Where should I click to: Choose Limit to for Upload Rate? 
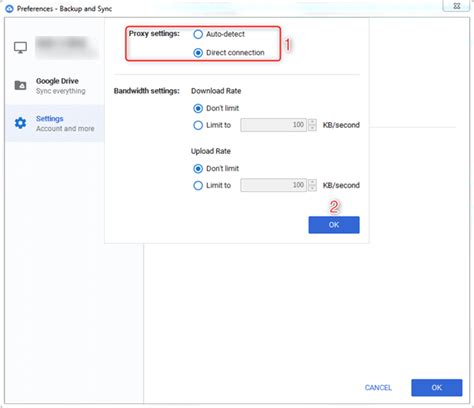[198, 185]
